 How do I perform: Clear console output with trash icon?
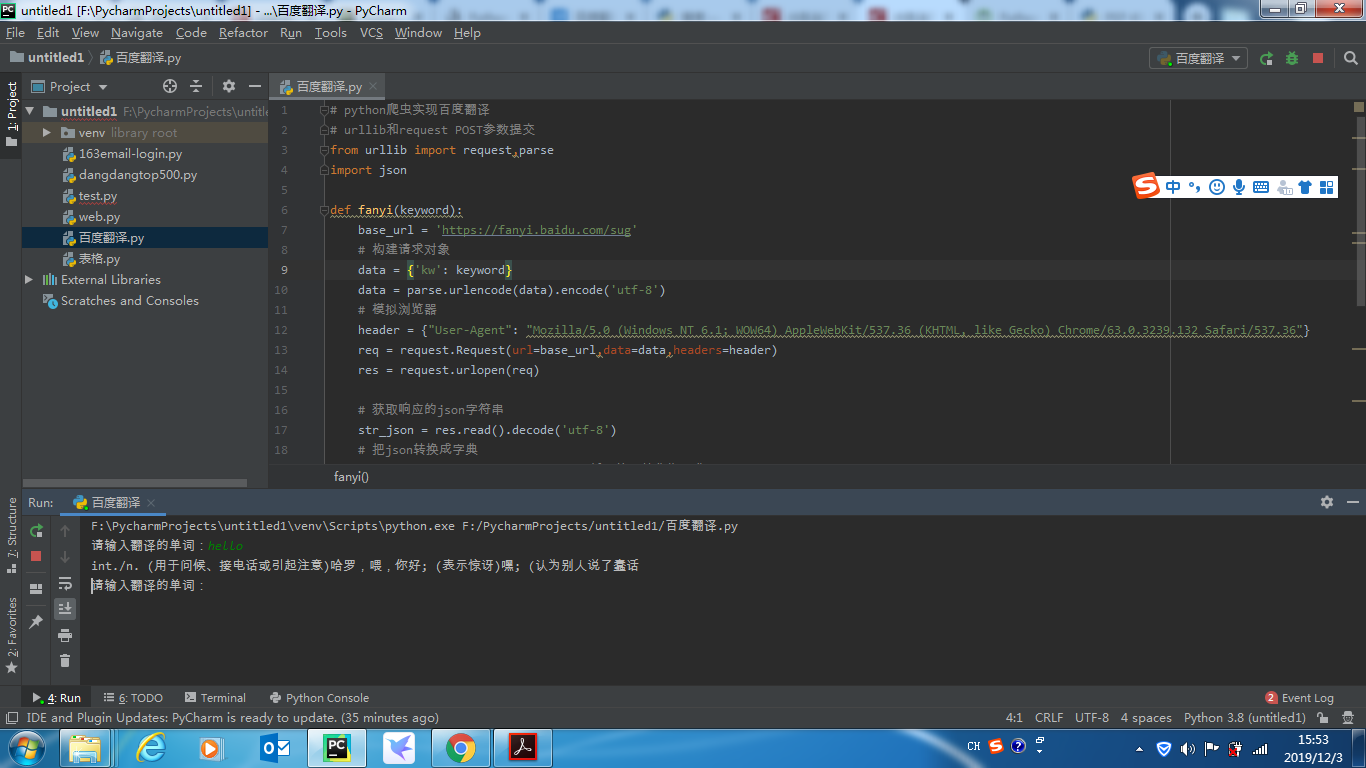65,660
